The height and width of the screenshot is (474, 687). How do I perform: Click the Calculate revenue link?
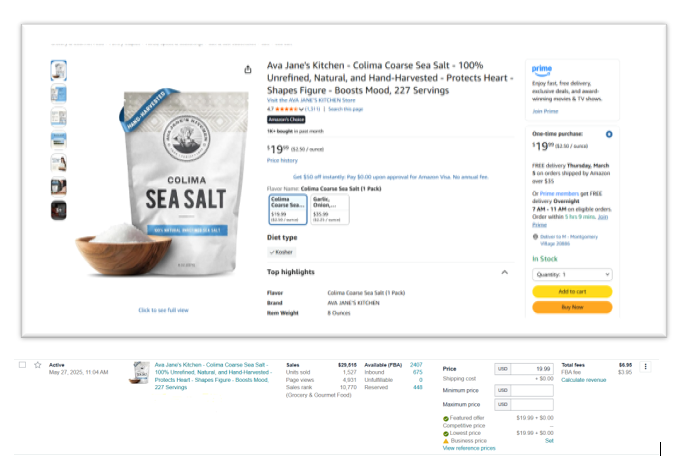pos(583,380)
